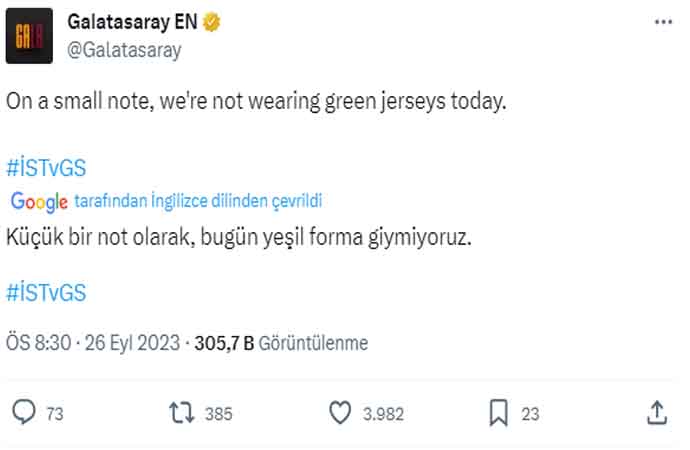Click the @Galatasaray handle
Image resolution: width=690 pixels, height=450 pixels.
pos(123,48)
